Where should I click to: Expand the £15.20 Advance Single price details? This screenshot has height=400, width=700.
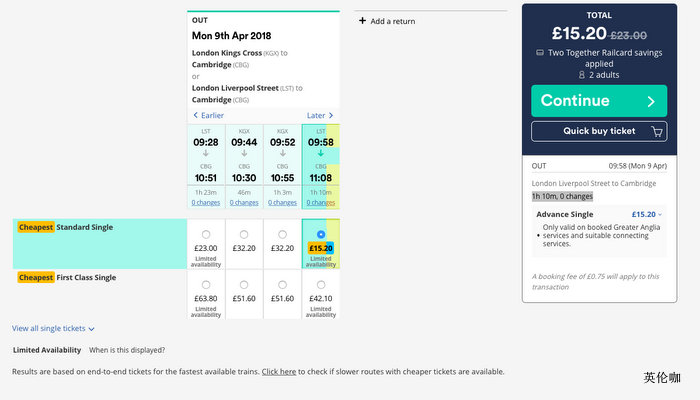660,214
